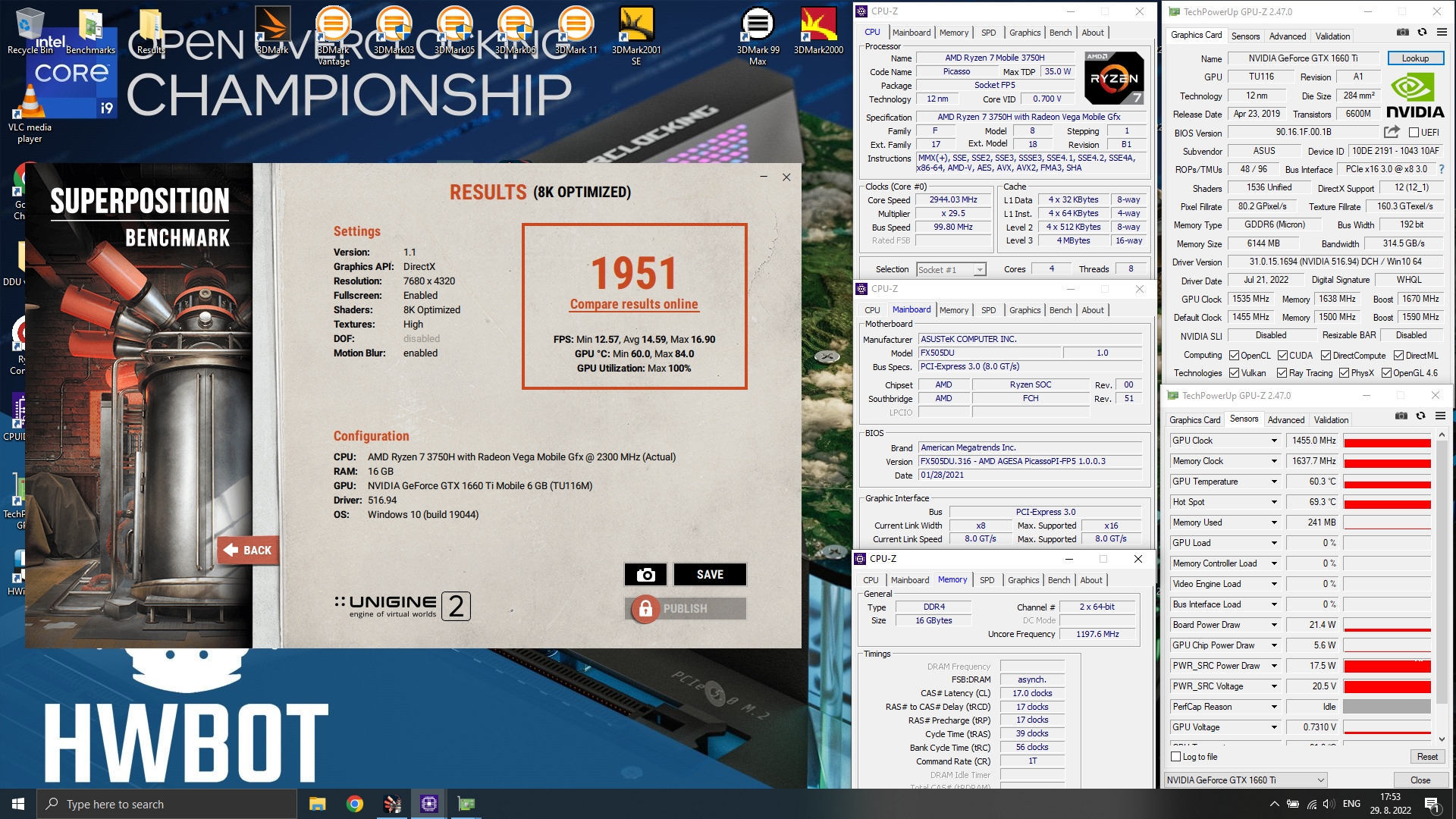
Task: Open the taskbar notification center icon
Action: tap(1431, 804)
